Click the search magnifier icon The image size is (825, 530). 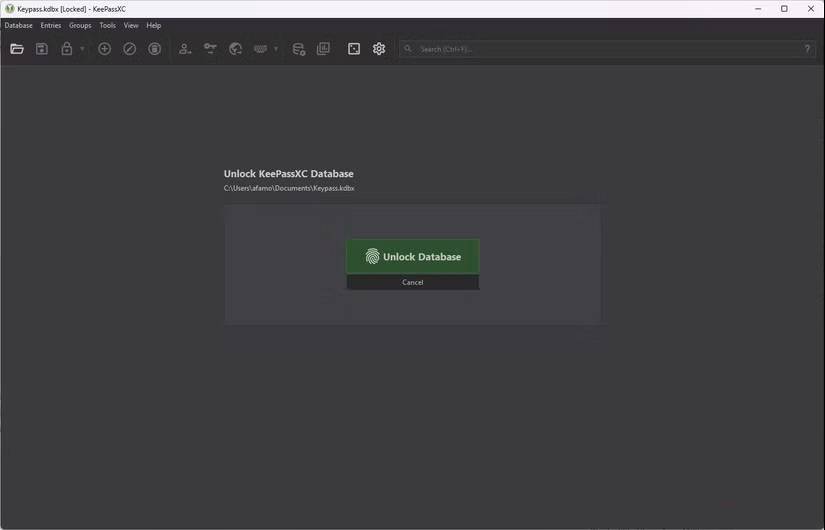click(408, 48)
